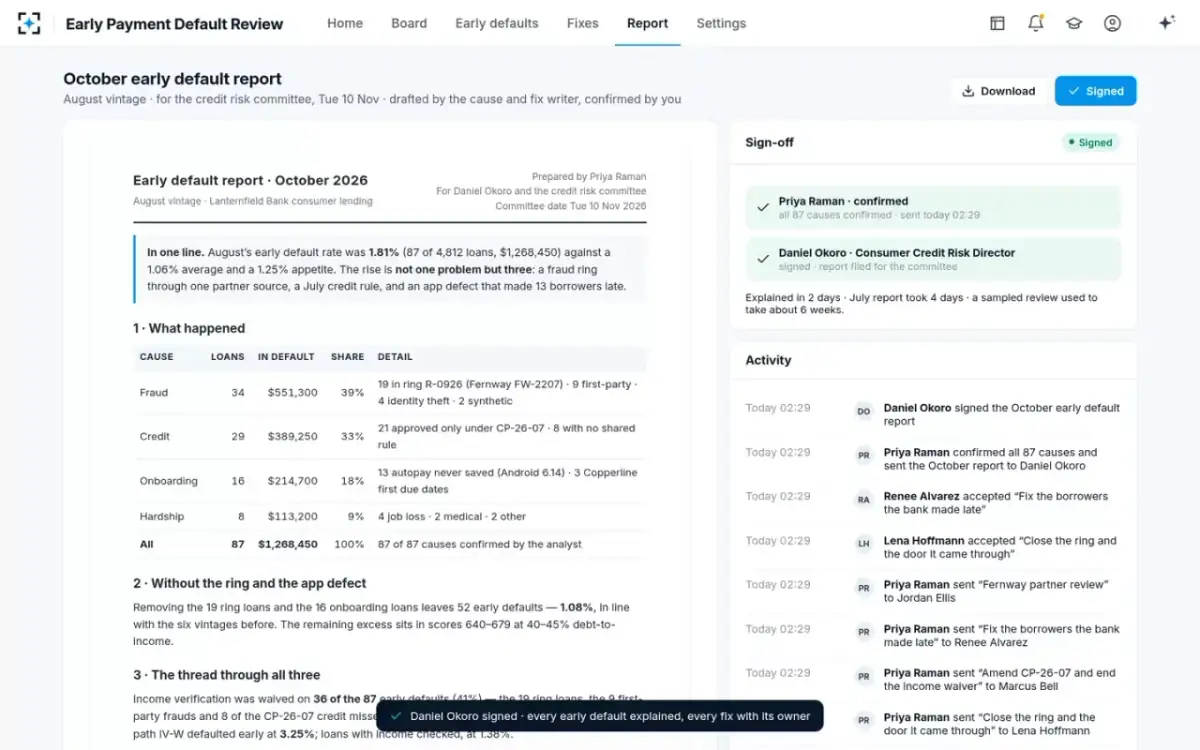Open the graduation cap learning icon
This screenshot has height=750, width=1200.
(x=1074, y=23)
